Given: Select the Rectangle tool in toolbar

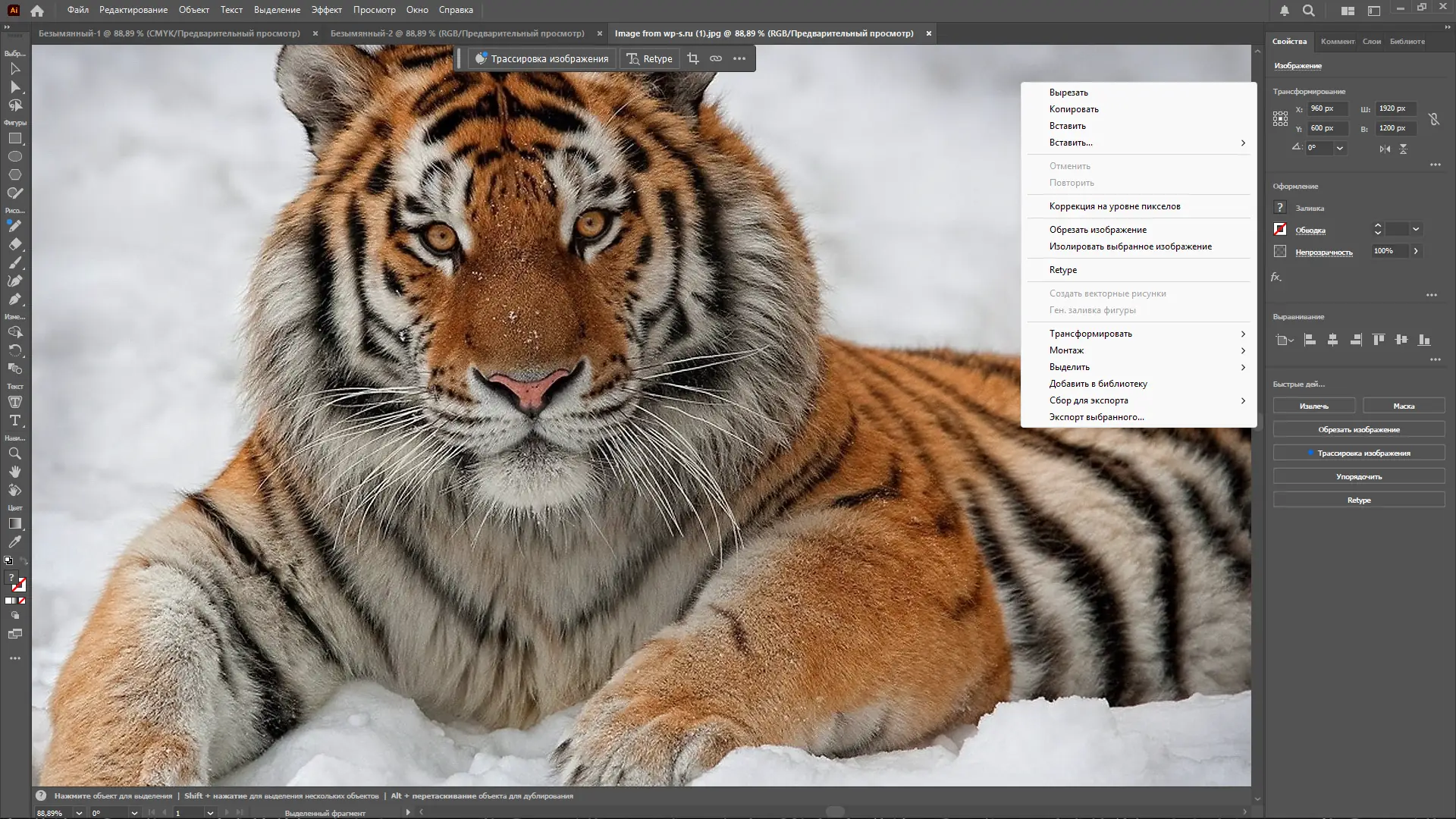Looking at the screenshot, I should (15, 139).
